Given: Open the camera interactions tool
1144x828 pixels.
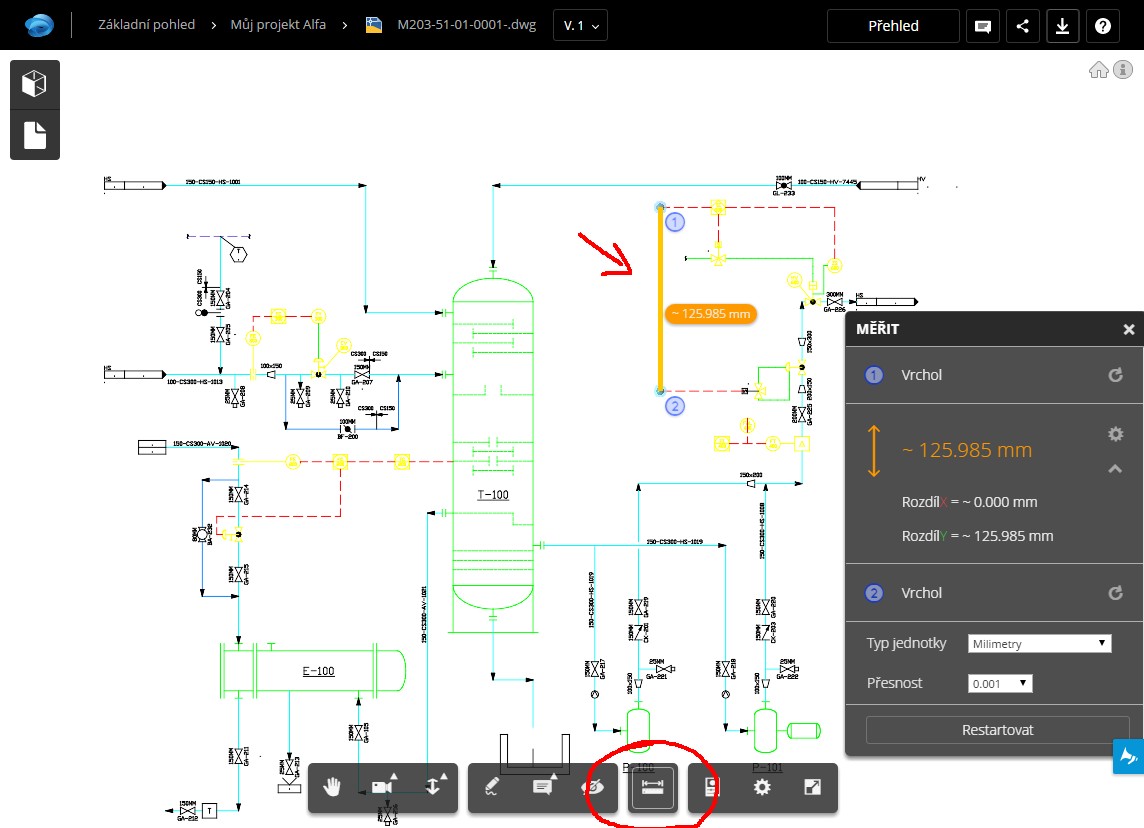Looking at the screenshot, I should pos(384,786).
